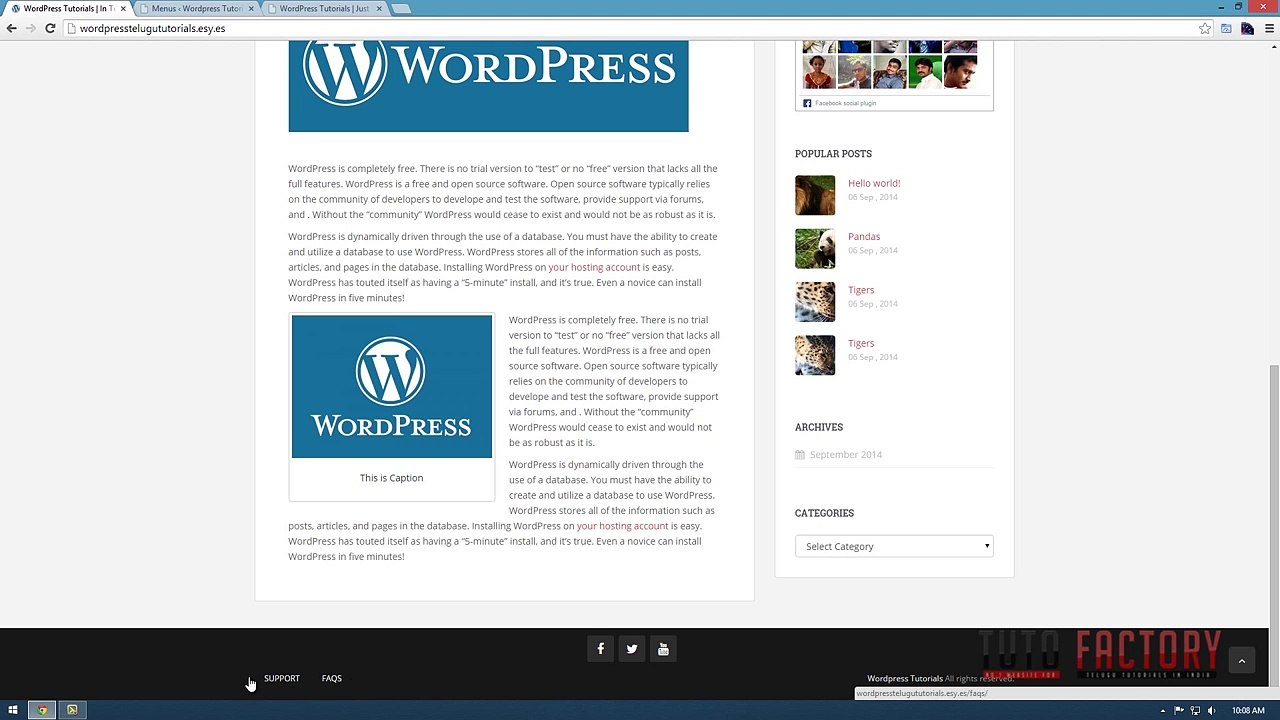Open the Windows Start button
This screenshot has width=1280, height=720.
coord(13,710)
